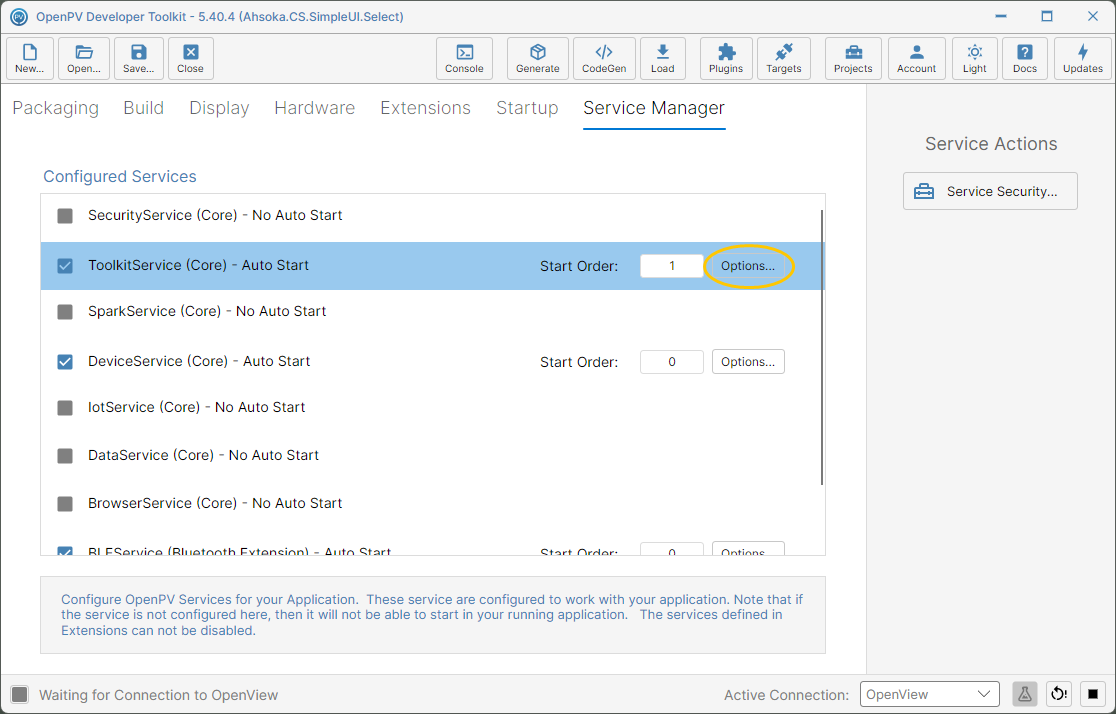The height and width of the screenshot is (714, 1116).
Task: Click the flask icon in the status bar
Action: click(x=1025, y=694)
